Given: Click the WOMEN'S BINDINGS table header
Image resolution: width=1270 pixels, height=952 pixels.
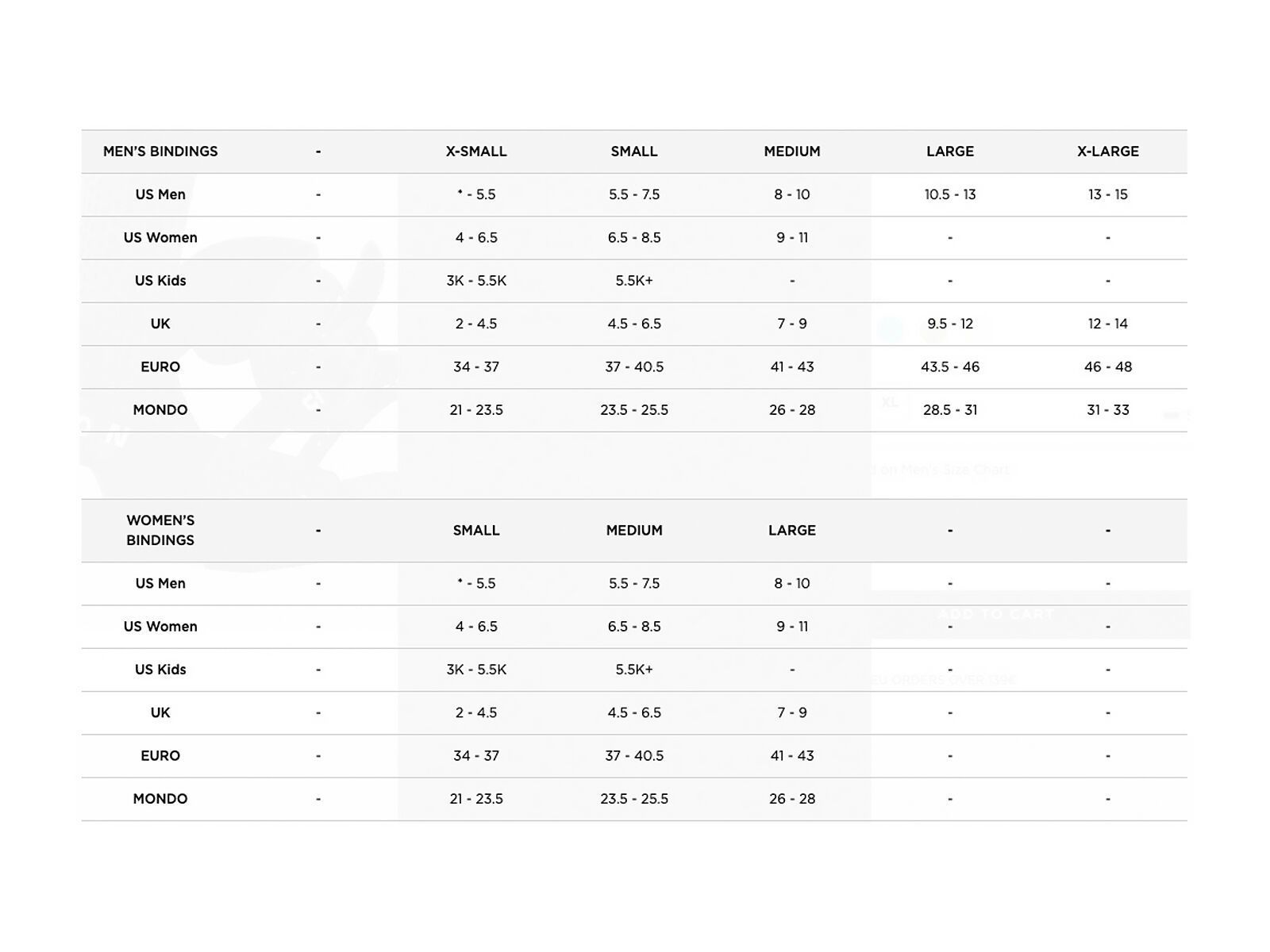Looking at the screenshot, I should tap(160, 530).
